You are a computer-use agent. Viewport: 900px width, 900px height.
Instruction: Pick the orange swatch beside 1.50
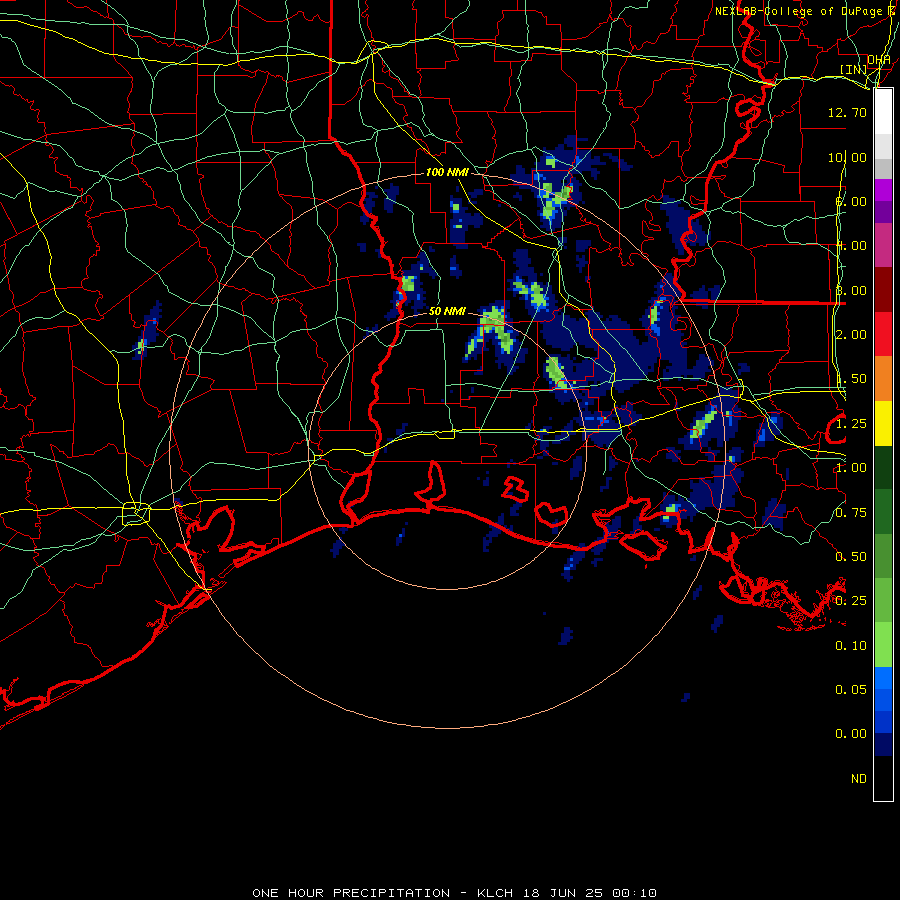(883, 378)
